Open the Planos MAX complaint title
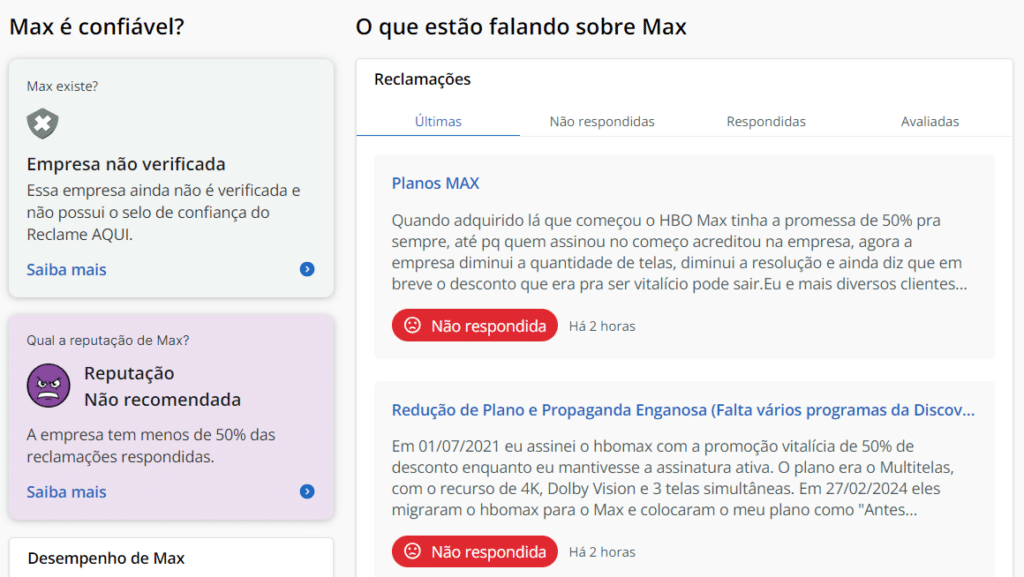This screenshot has width=1024, height=577. pos(435,183)
